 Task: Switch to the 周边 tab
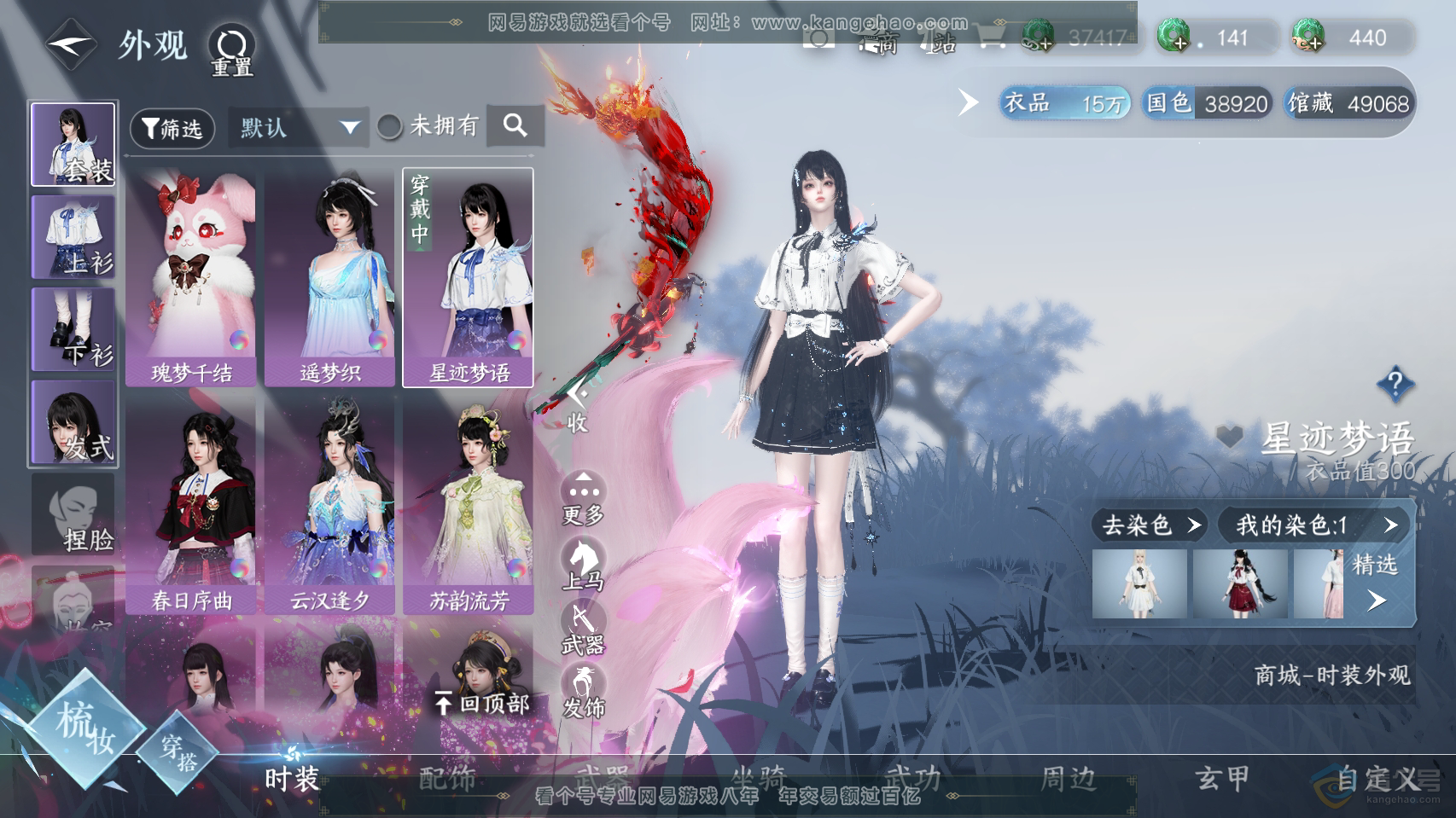[x=1069, y=779]
